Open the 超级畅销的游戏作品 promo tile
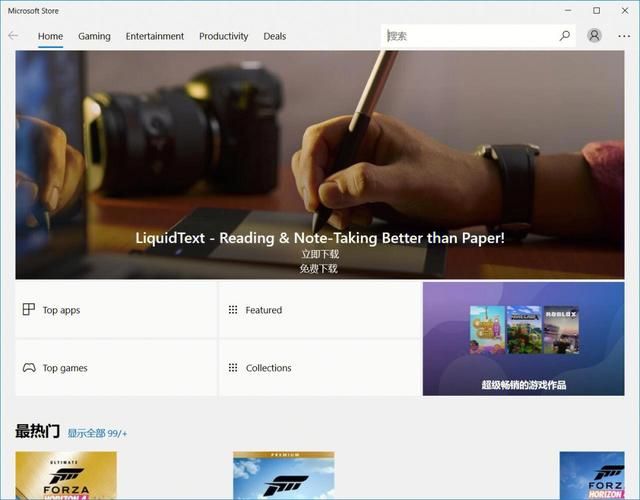Viewport: 640px width, 500px height. [x=523, y=339]
